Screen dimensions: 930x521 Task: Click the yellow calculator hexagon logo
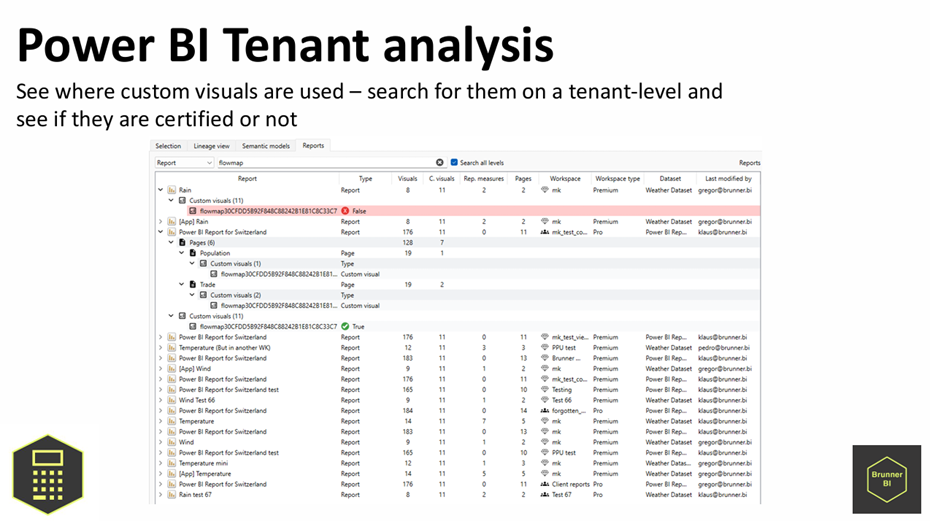pos(48,475)
